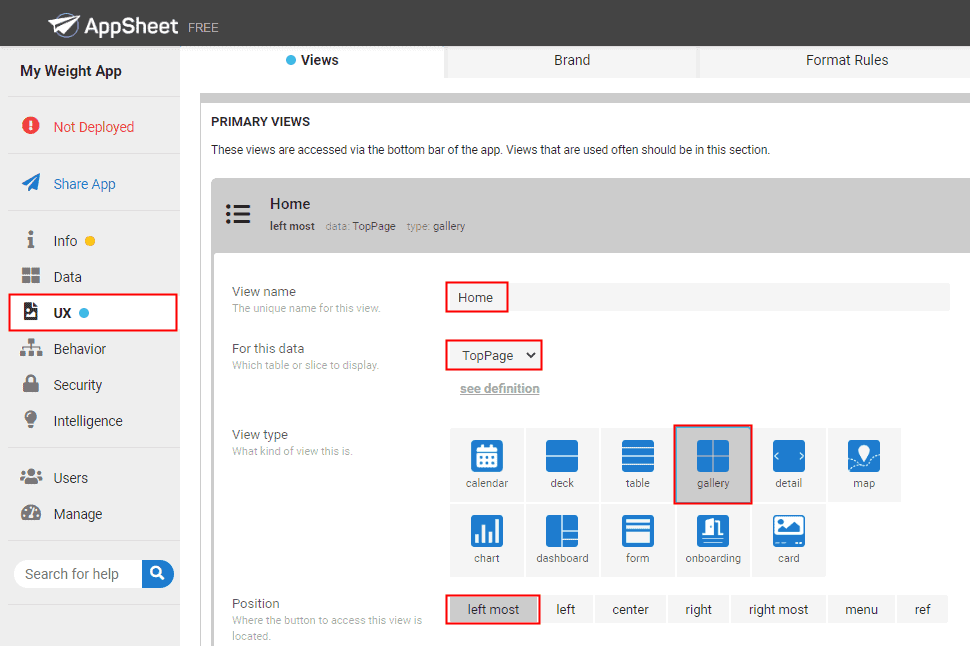The height and width of the screenshot is (646, 970).
Task: Open the Intelligence section label
Action: point(88,421)
